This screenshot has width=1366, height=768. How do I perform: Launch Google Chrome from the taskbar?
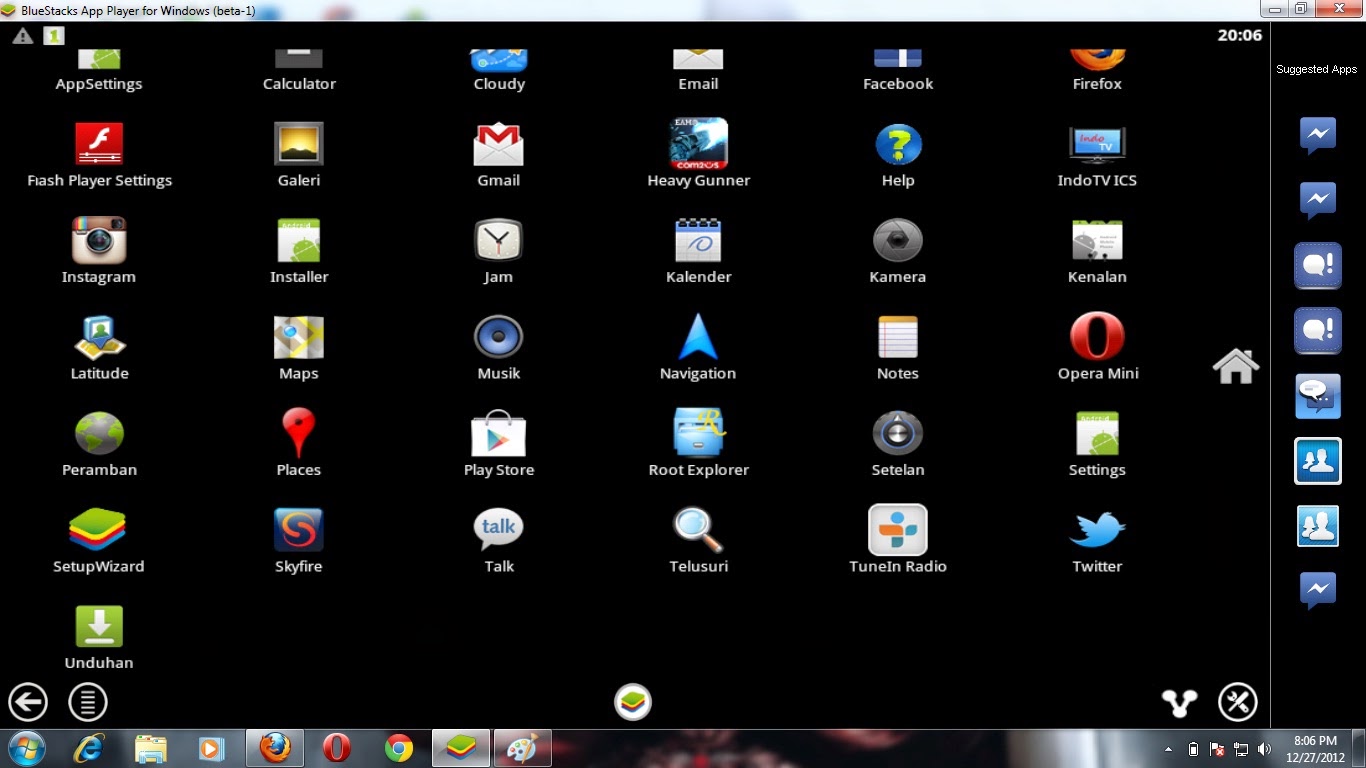coord(399,748)
